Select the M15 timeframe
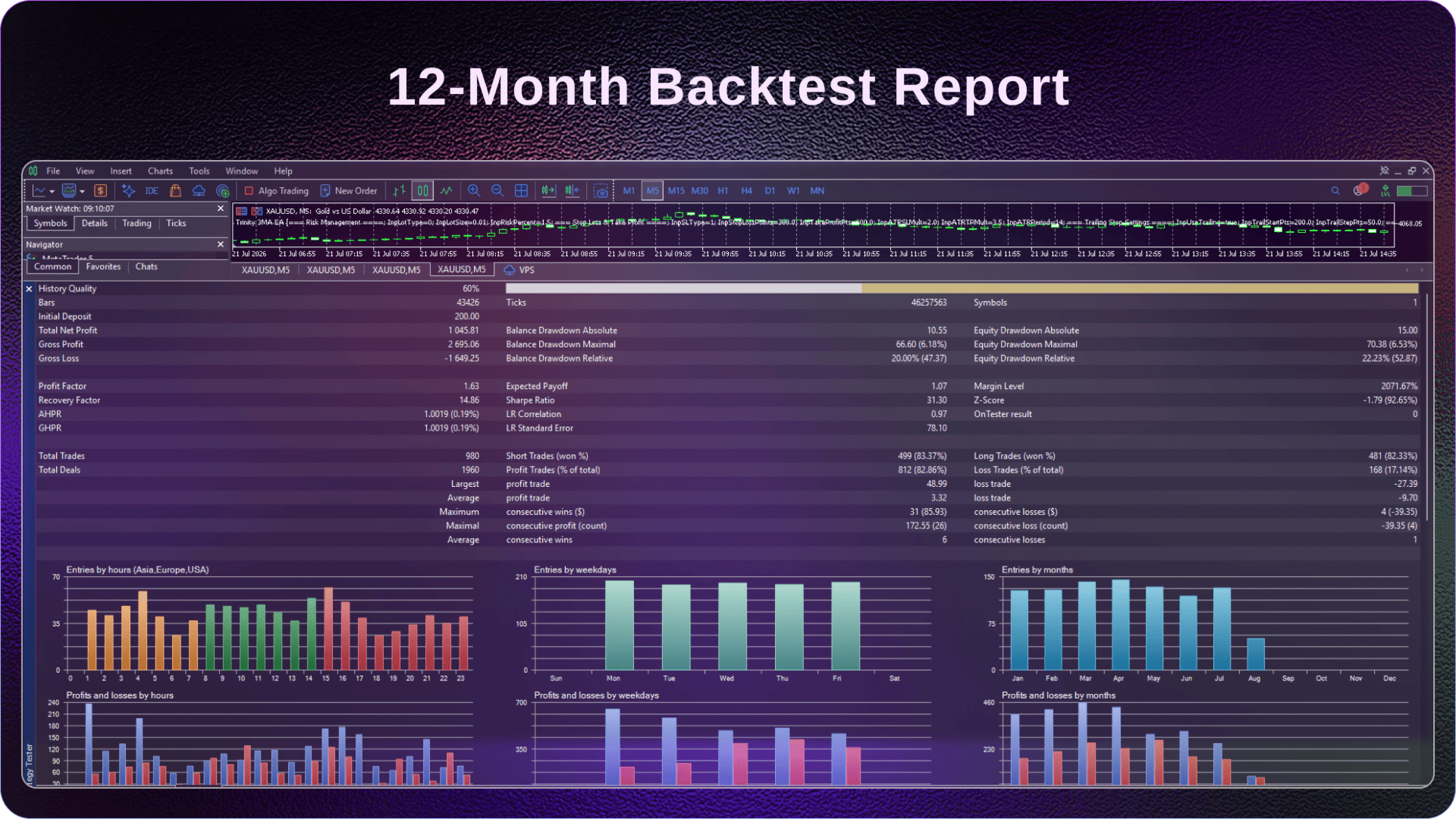Image resolution: width=1456 pixels, height=819 pixels. tap(676, 191)
